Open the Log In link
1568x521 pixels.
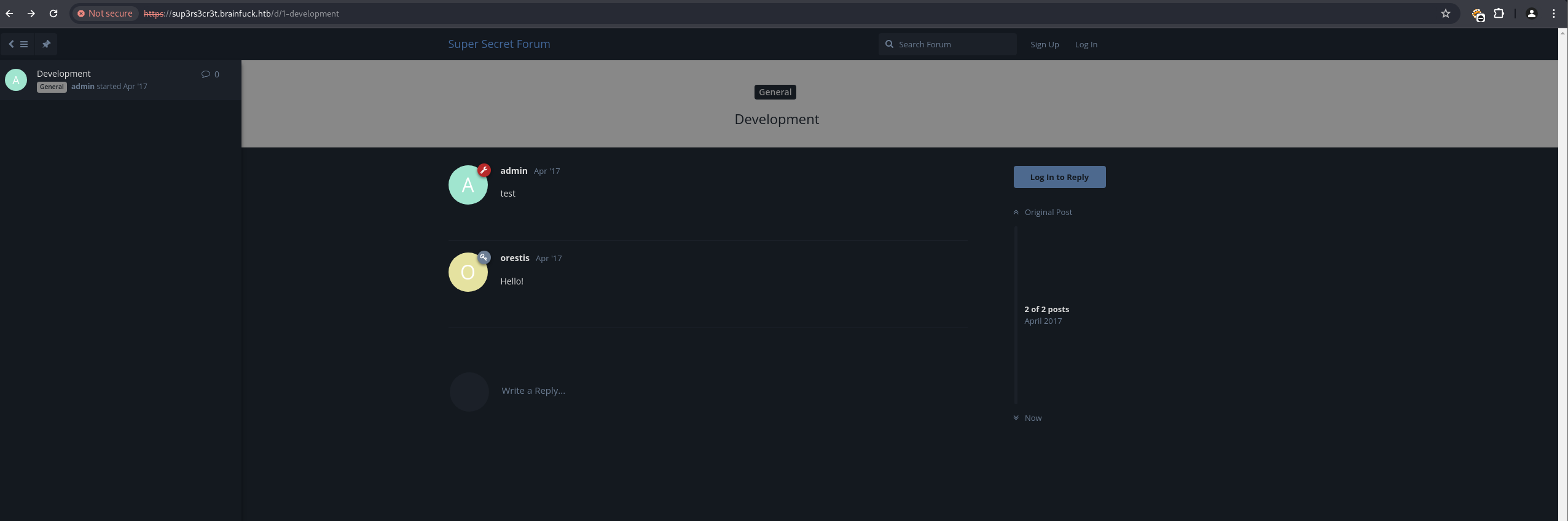coord(1086,44)
